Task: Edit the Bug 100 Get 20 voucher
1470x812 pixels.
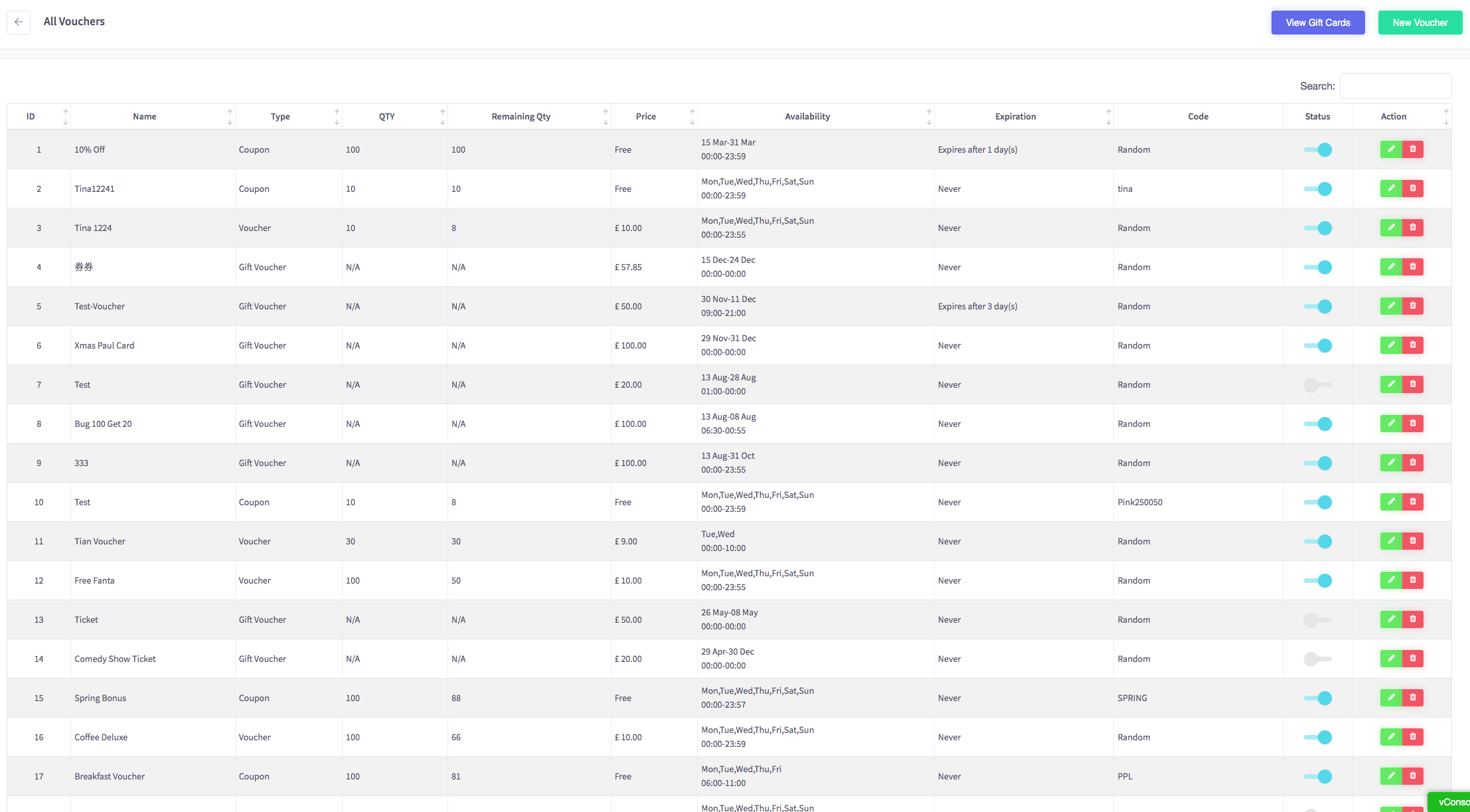Action: tap(1391, 424)
